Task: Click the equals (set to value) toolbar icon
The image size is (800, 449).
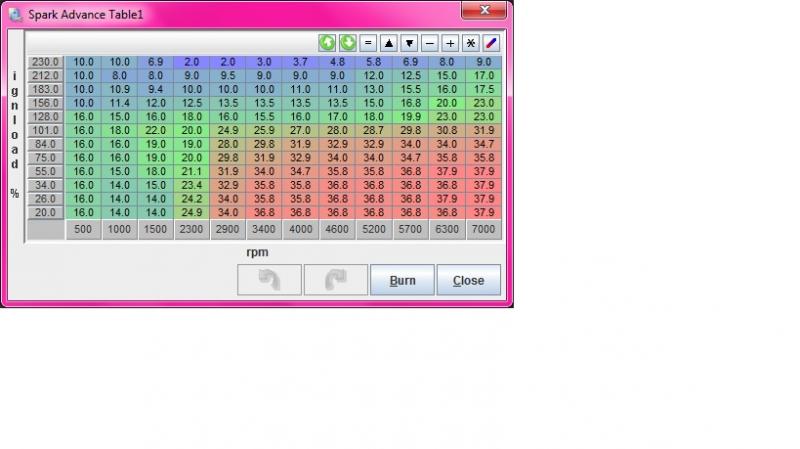Action: coord(368,43)
